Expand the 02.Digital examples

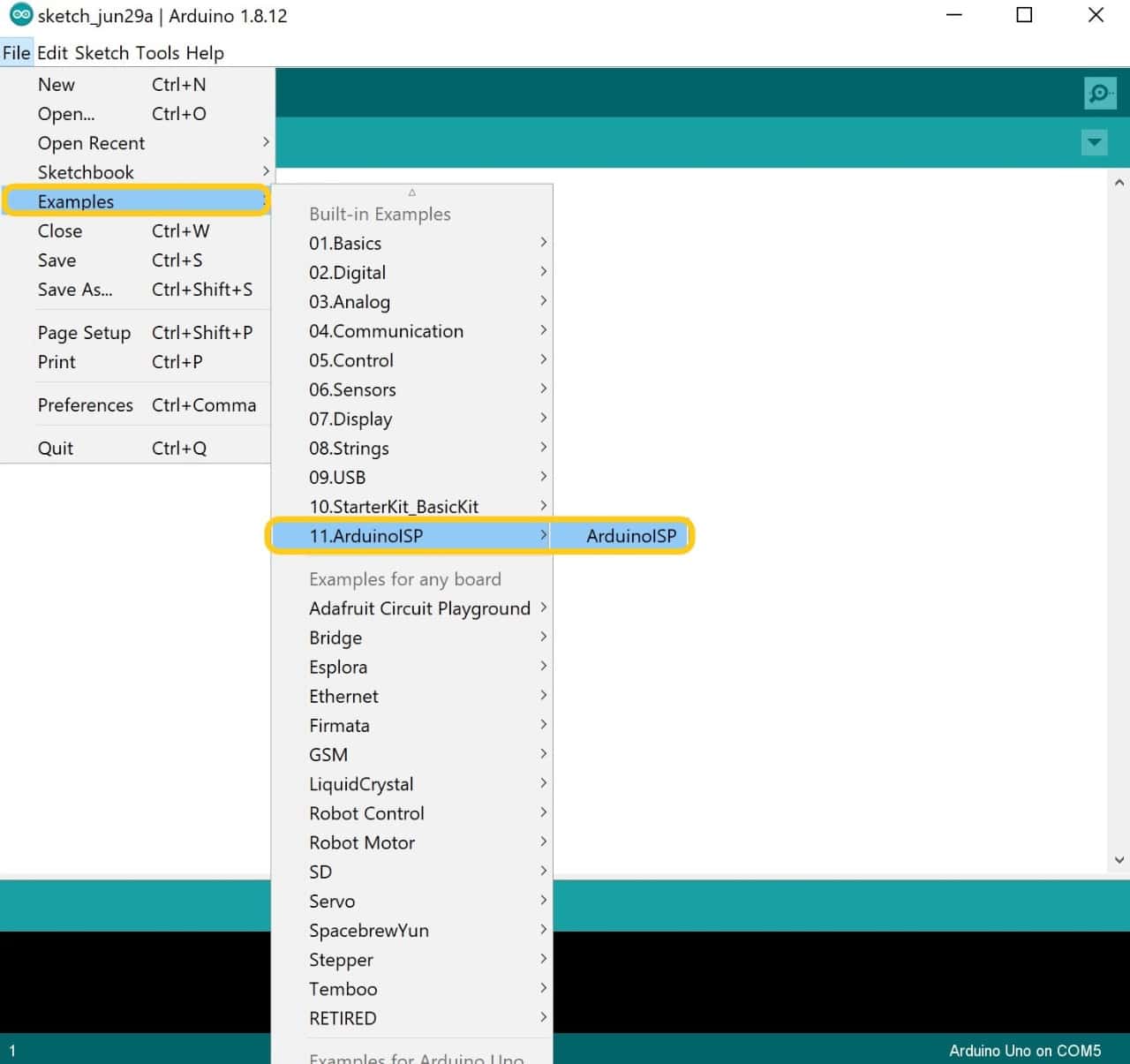click(412, 273)
